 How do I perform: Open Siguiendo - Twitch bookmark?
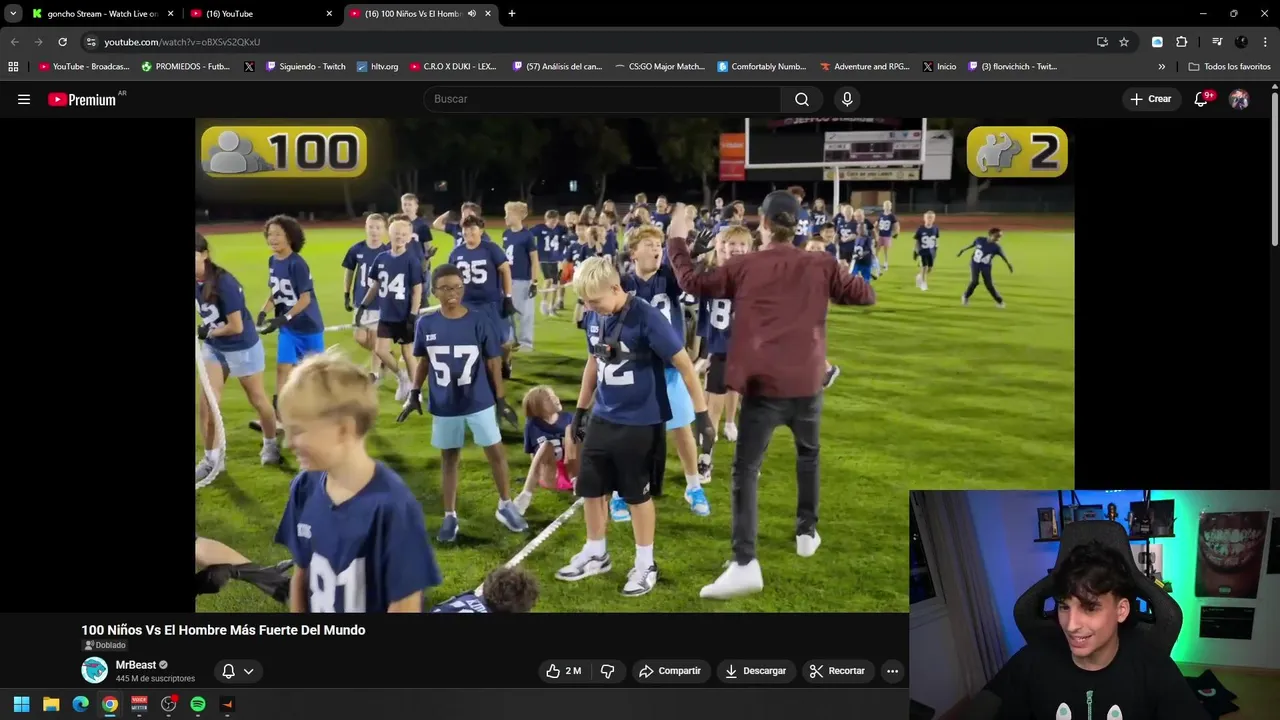coord(306,67)
